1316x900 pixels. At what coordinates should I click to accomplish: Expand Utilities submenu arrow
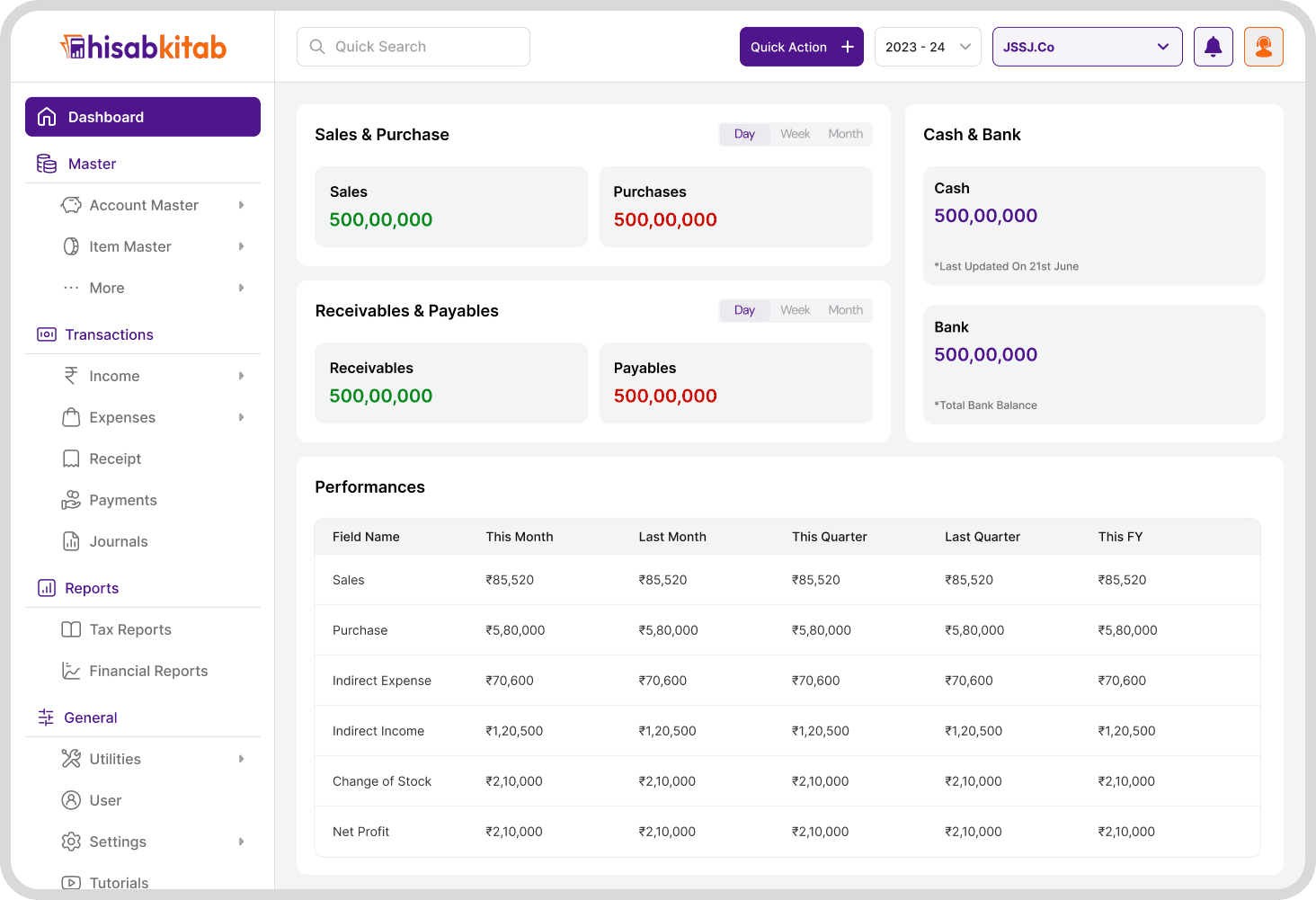241,759
